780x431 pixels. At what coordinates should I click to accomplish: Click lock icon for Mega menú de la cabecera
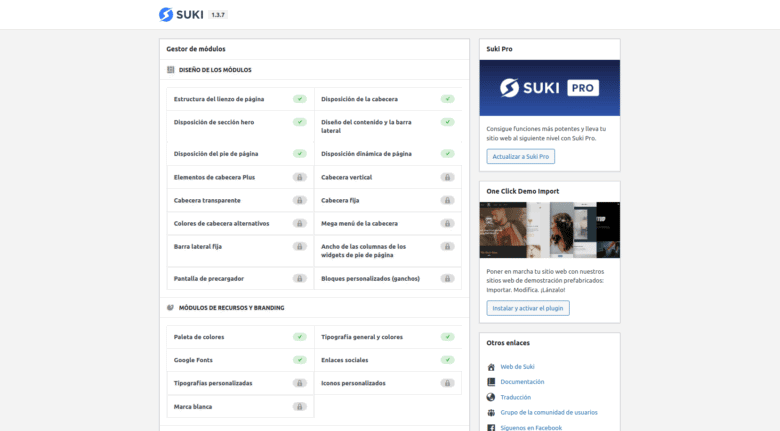pyautogui.click(x=447, y=223)
